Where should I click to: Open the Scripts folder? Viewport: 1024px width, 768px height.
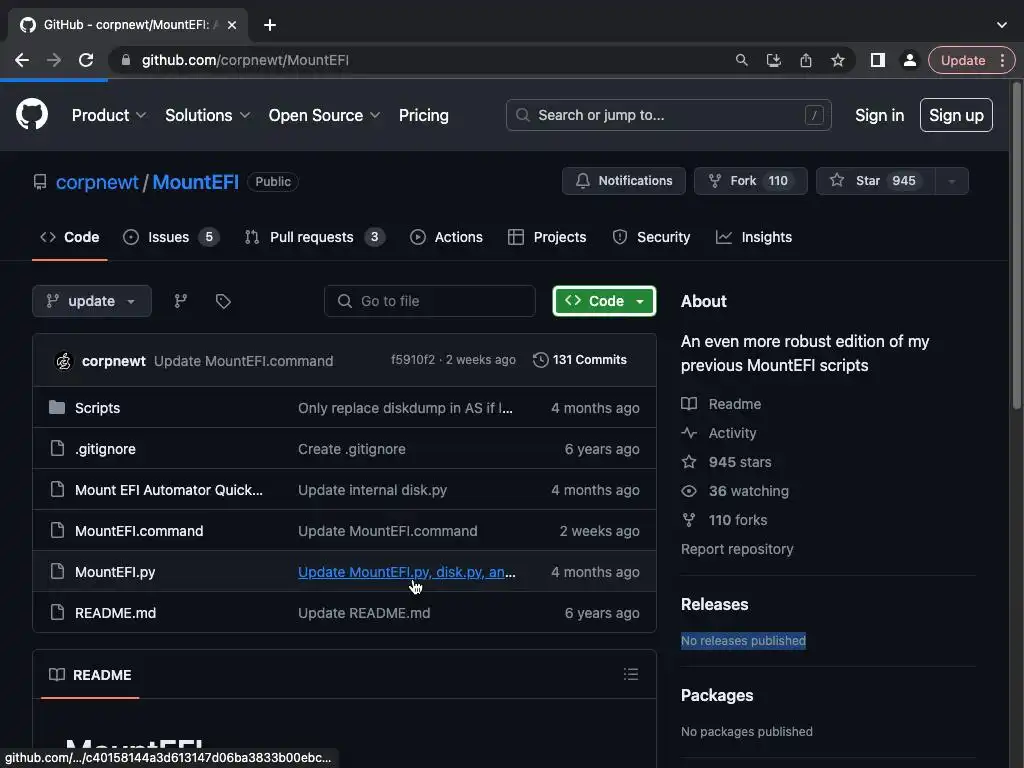(97, 408)
